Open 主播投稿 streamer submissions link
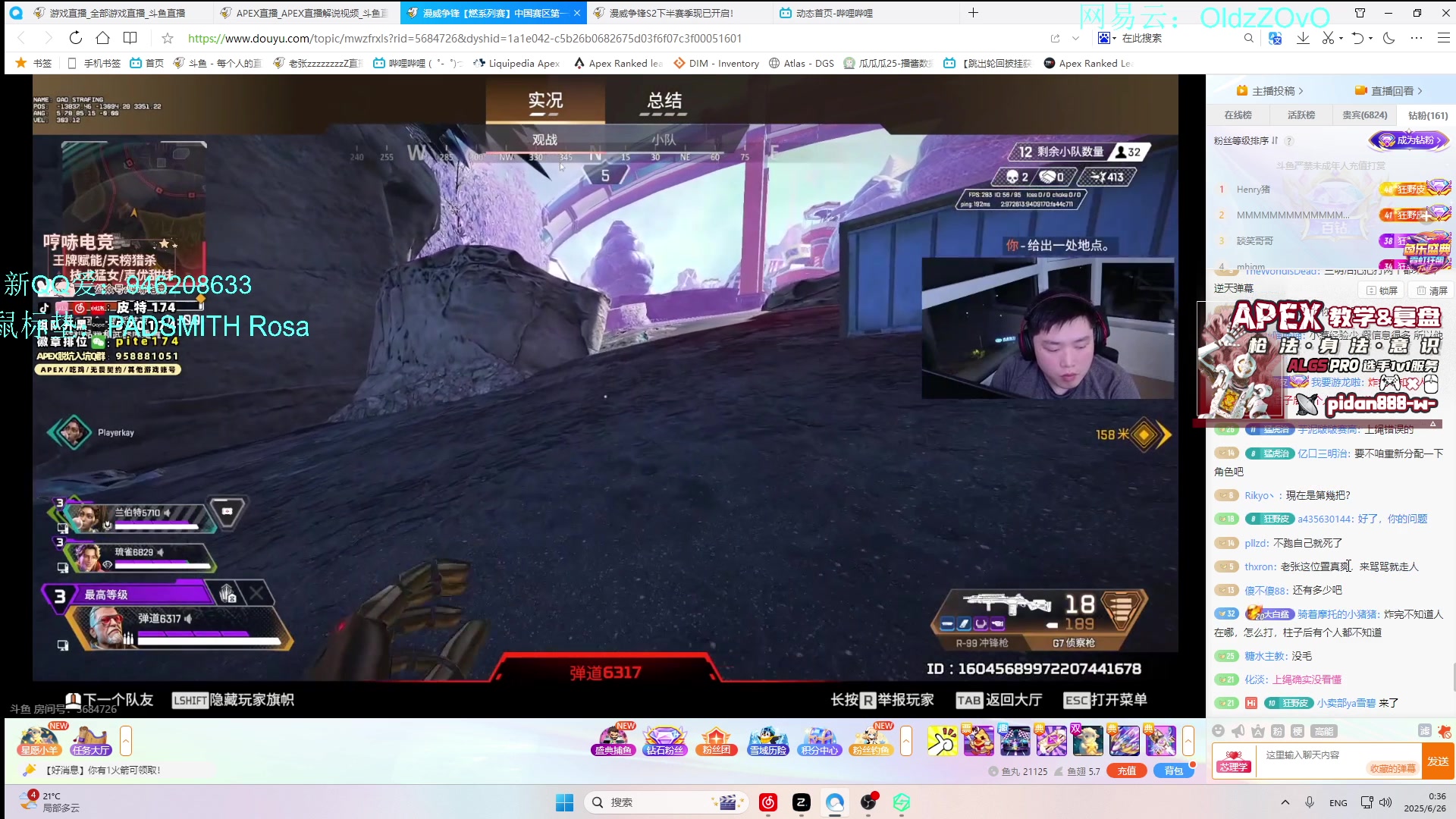 pyautogui.click(x=1270, y=91)
